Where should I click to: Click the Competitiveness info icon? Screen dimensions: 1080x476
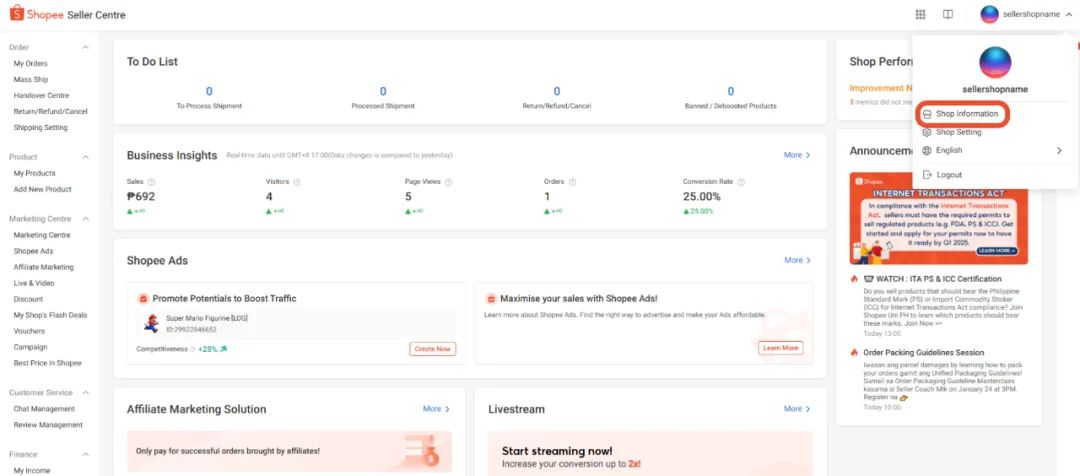[193, 349]
